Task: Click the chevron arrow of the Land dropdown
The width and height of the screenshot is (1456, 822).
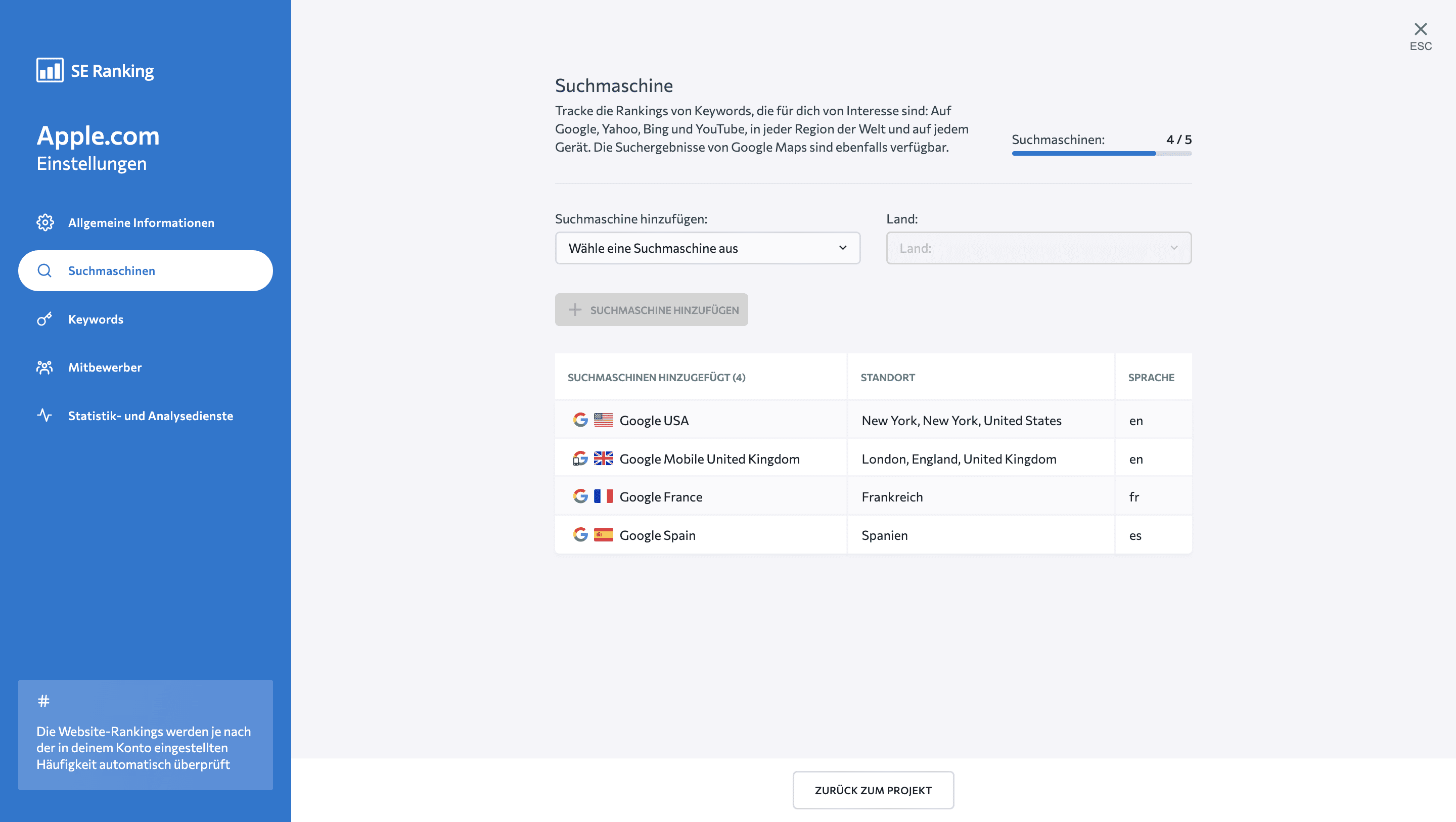Action: (1174, 248)
